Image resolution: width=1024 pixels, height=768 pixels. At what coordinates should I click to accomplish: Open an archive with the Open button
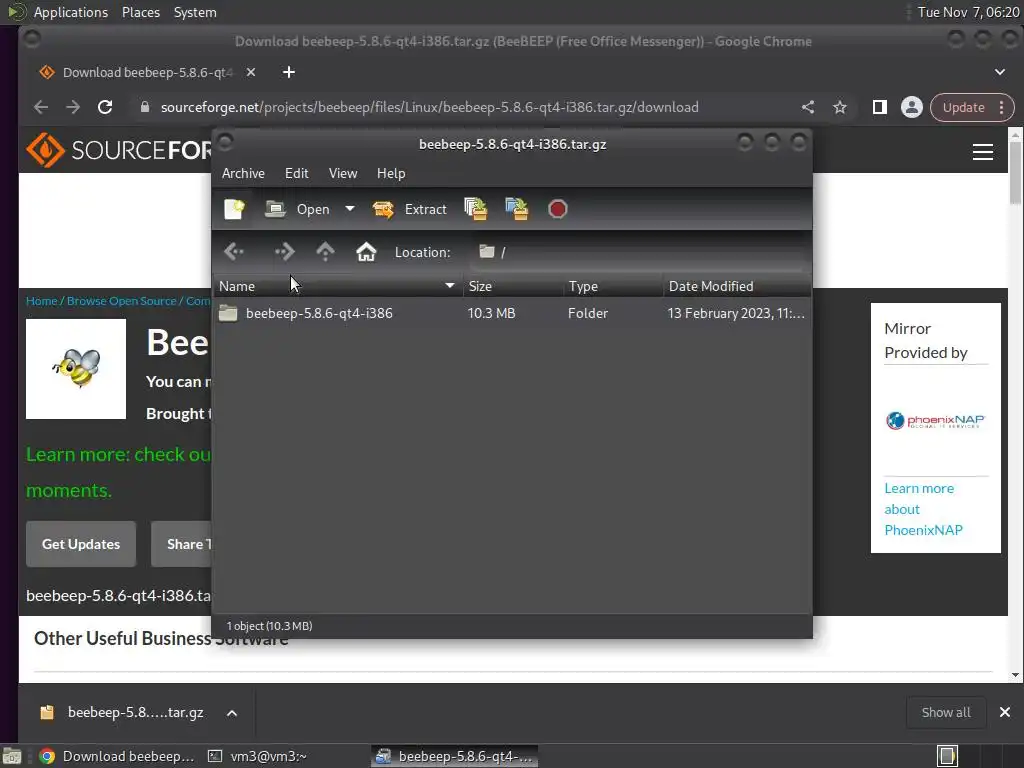coord(297,209)
